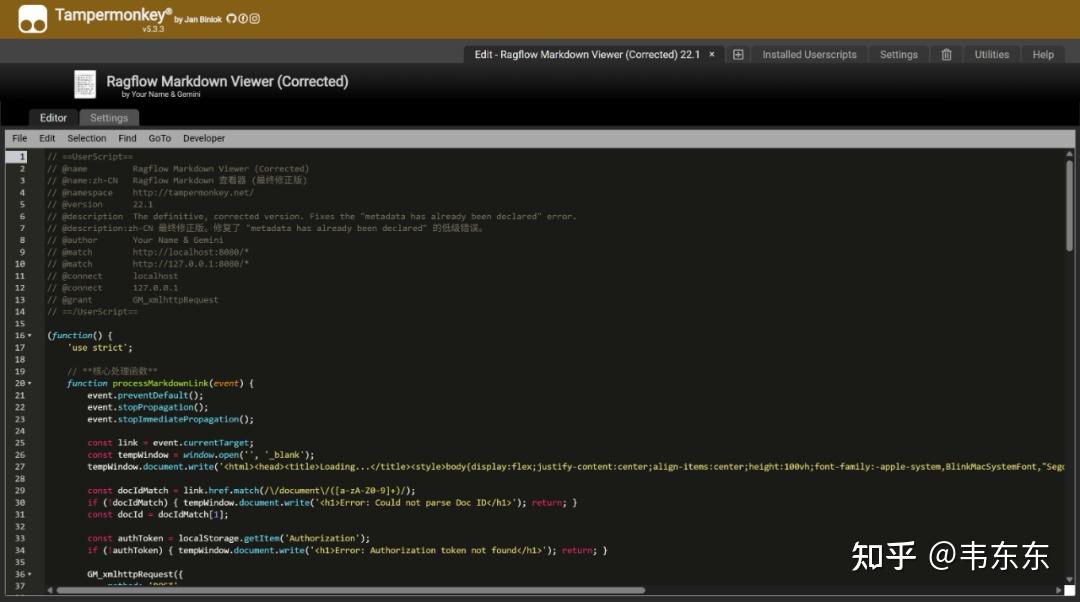
Task: Collapse the processMarkdownLink function at line 20
Action: 30,383
